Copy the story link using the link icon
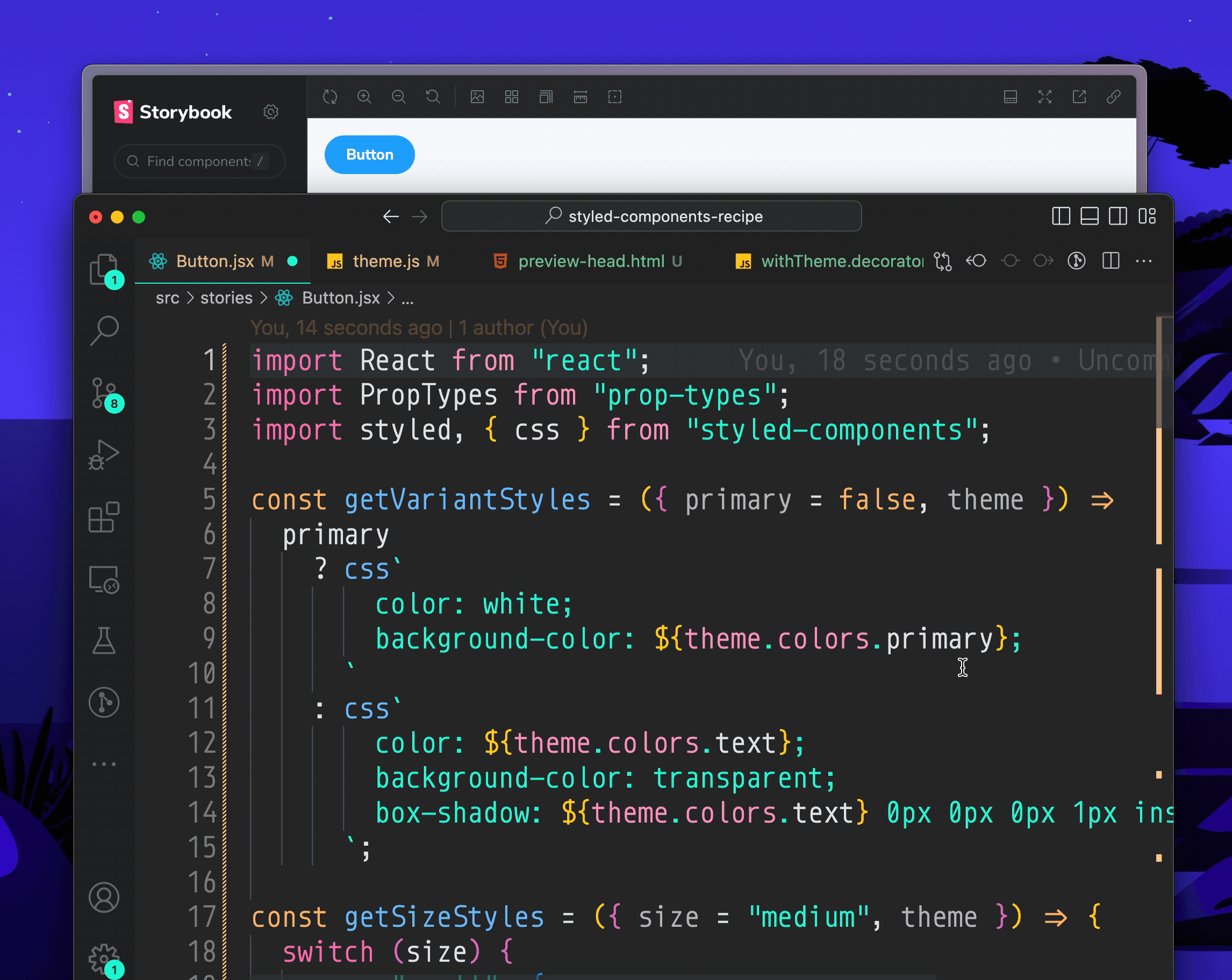Screen dimensions: 1232x980 [1113, 97]
